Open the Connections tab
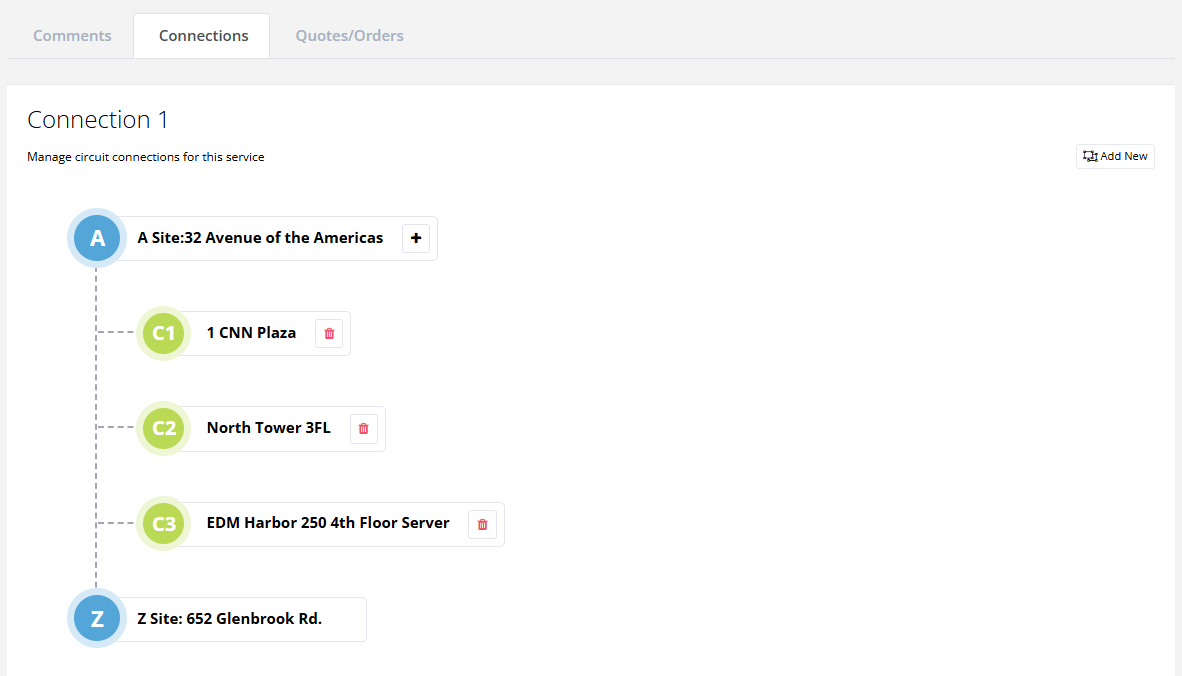Screen dimensions: 1182x676 pyautogui.click(x=201, y=35)
